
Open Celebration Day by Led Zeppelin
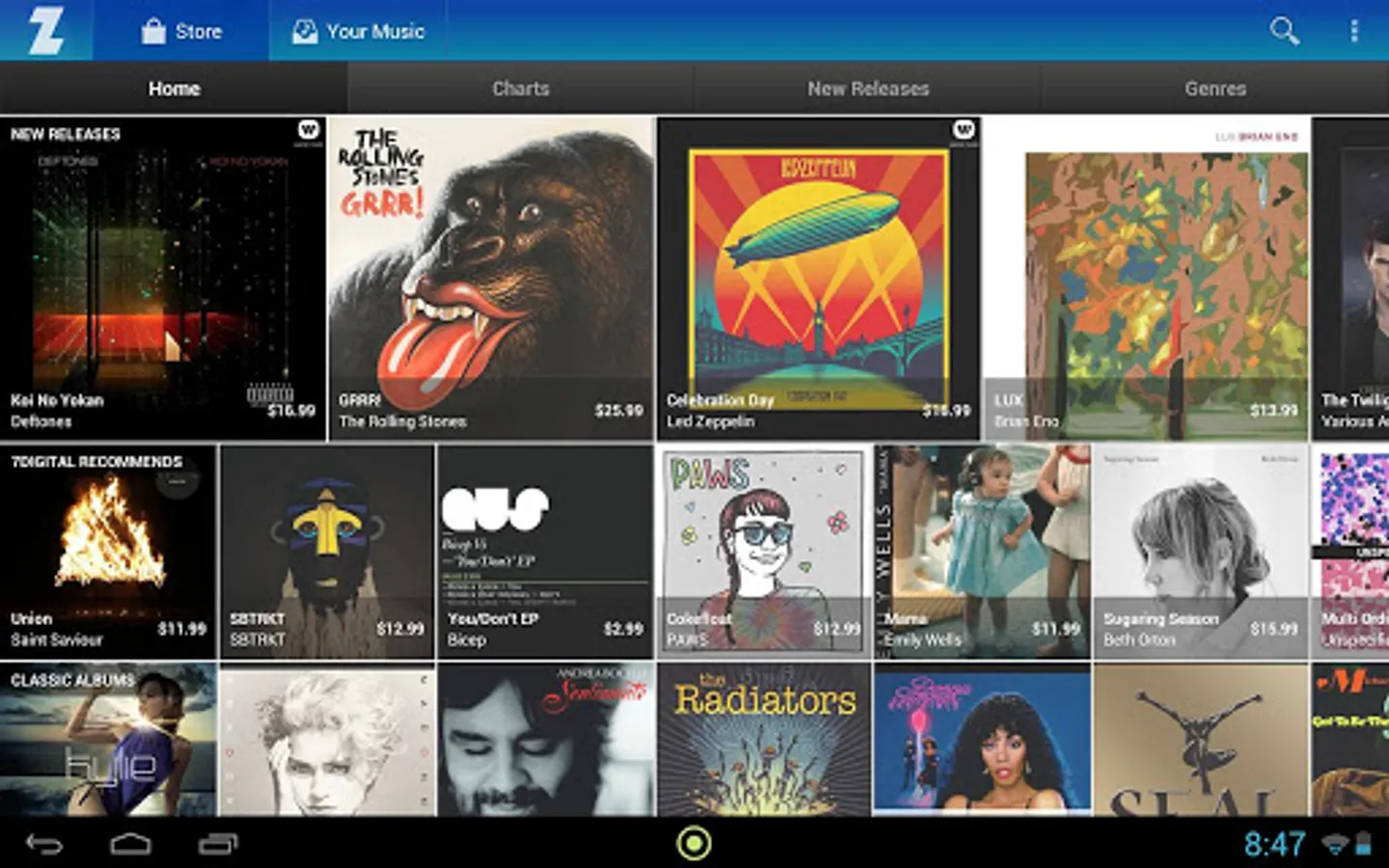click(x=819, y=279)
